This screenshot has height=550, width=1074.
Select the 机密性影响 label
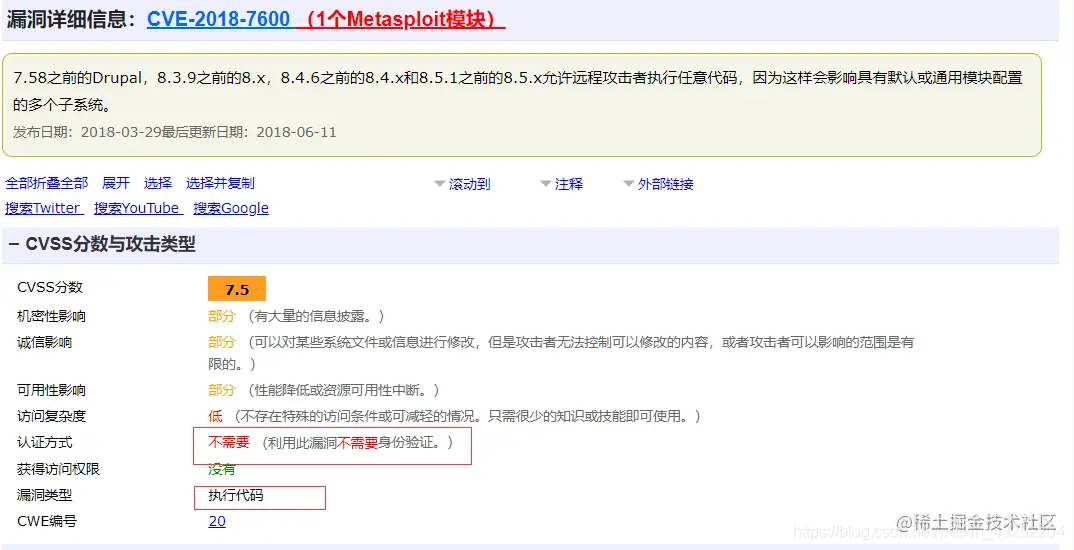(51, 316)
